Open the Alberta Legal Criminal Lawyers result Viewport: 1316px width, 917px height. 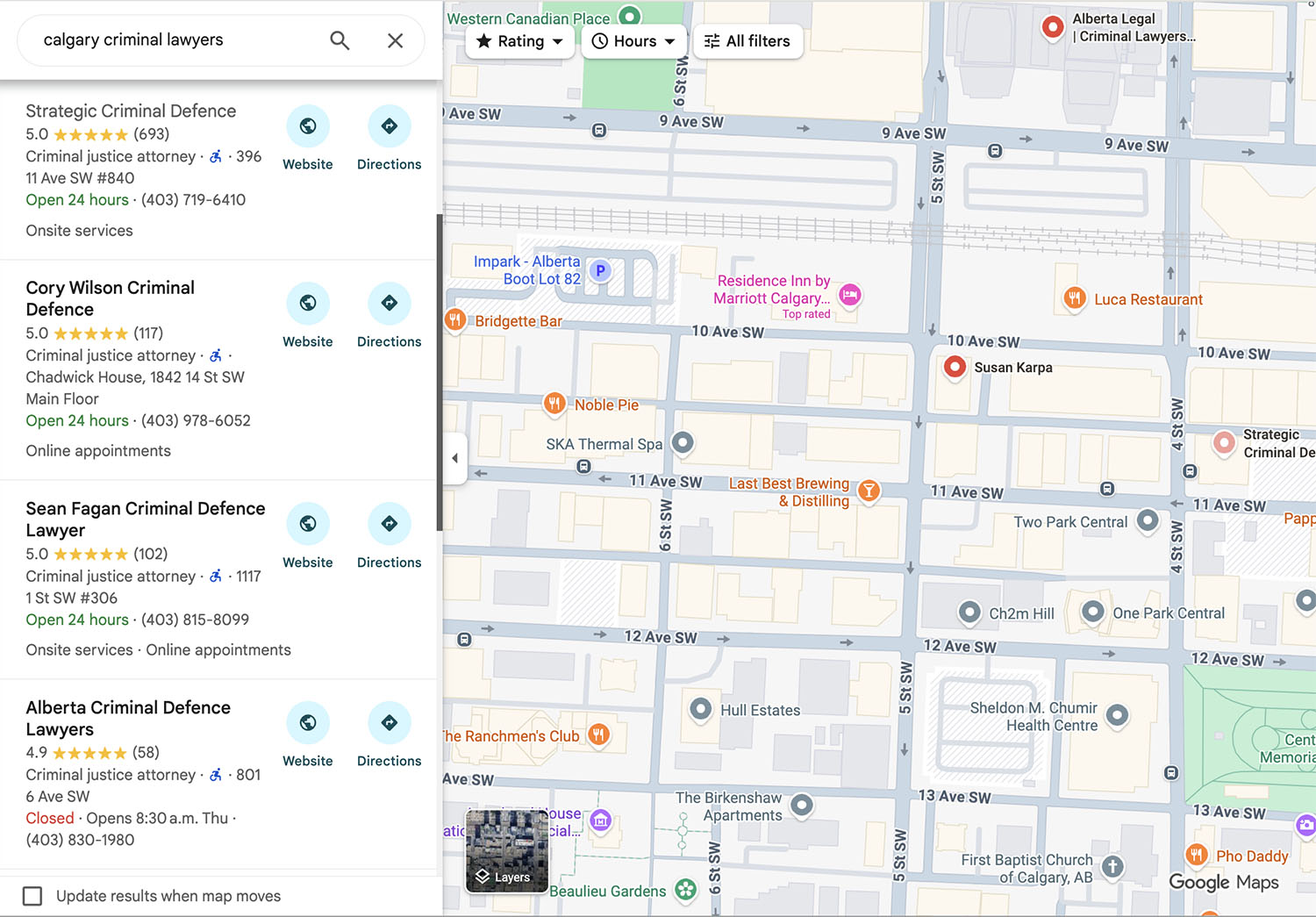click(x=1052, y=27)
